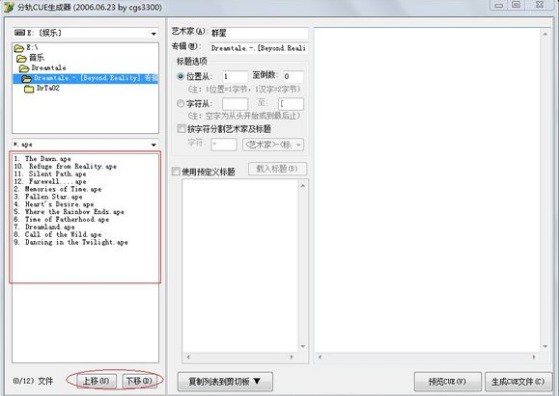Select the DrTa02 folder
The height and width of the screenshot is (396, 560).
pyautogui.click(x=48, y=88)
